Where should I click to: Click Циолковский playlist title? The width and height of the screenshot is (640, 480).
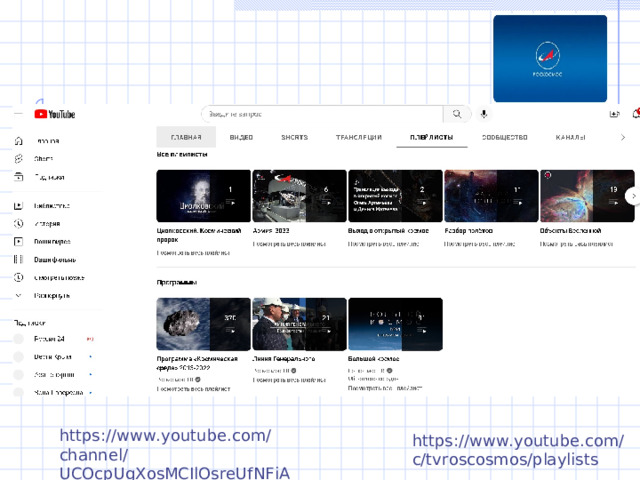[x=199, y=235]
